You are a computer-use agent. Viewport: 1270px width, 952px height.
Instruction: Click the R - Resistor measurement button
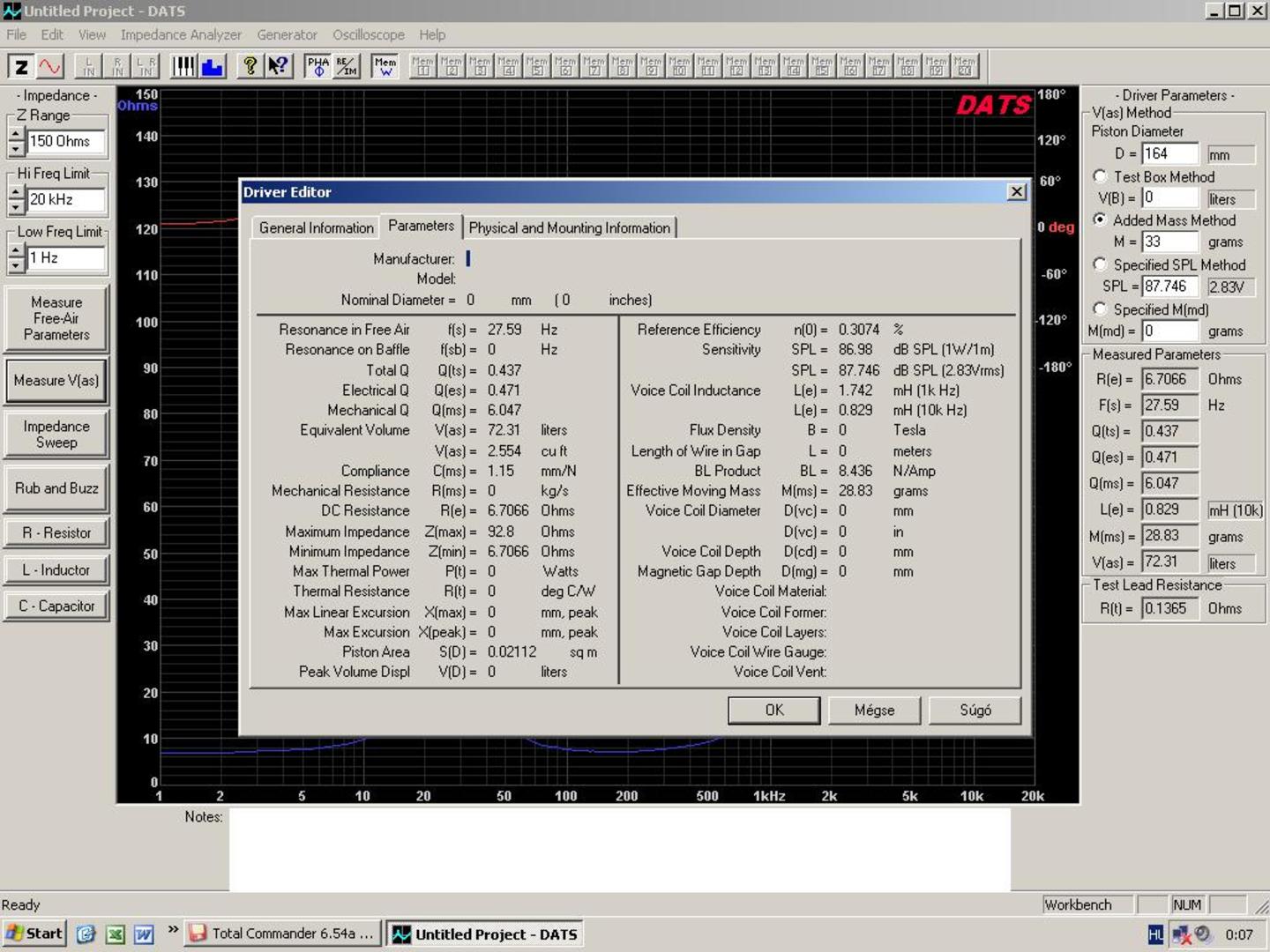[56, 532]
